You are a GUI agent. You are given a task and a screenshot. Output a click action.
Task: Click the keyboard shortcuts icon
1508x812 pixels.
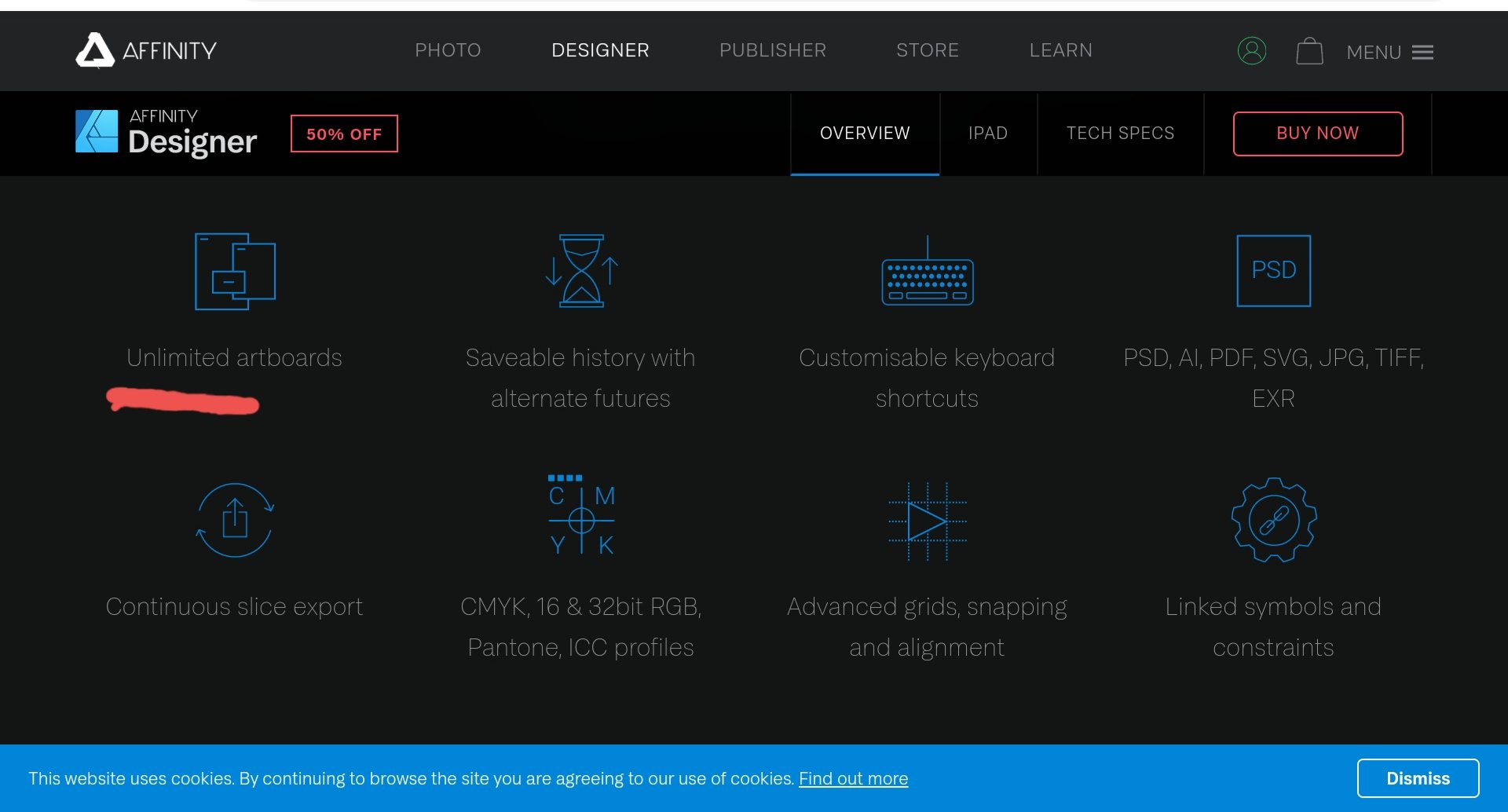[x=928, y=271]
